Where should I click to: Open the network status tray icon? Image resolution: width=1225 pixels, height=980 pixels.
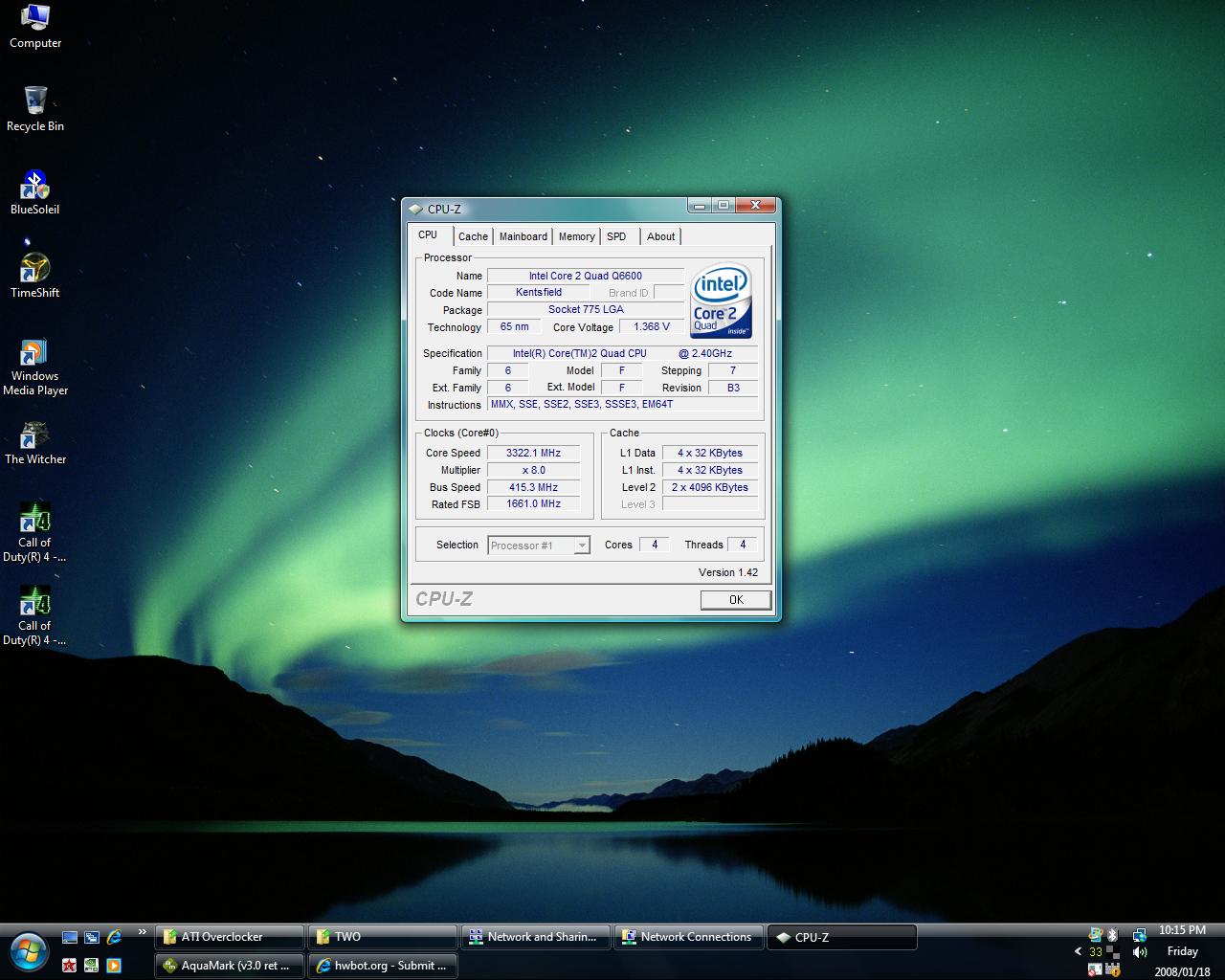coord(1139,935)
